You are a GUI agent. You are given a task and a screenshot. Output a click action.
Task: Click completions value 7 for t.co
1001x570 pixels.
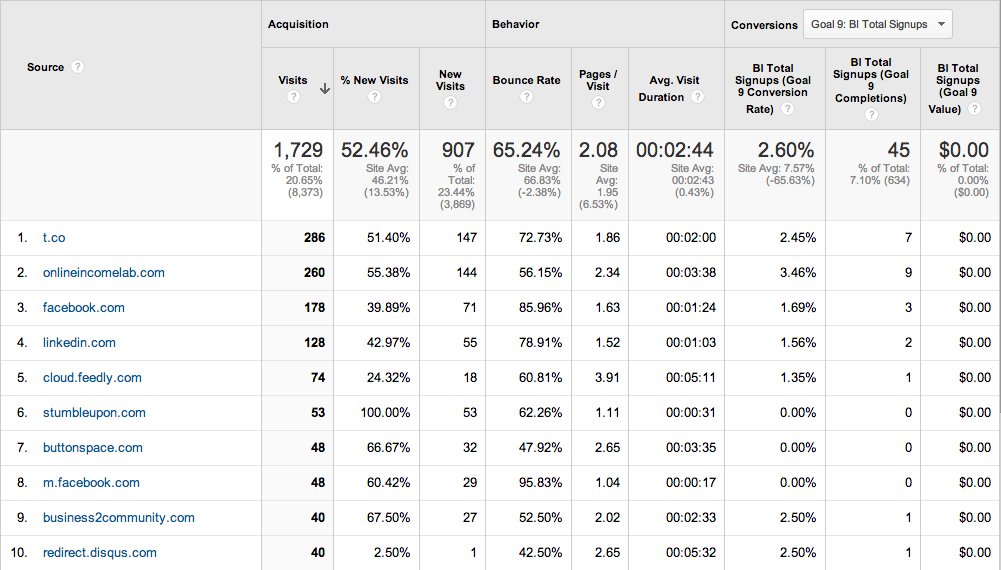tap(908, 237)
